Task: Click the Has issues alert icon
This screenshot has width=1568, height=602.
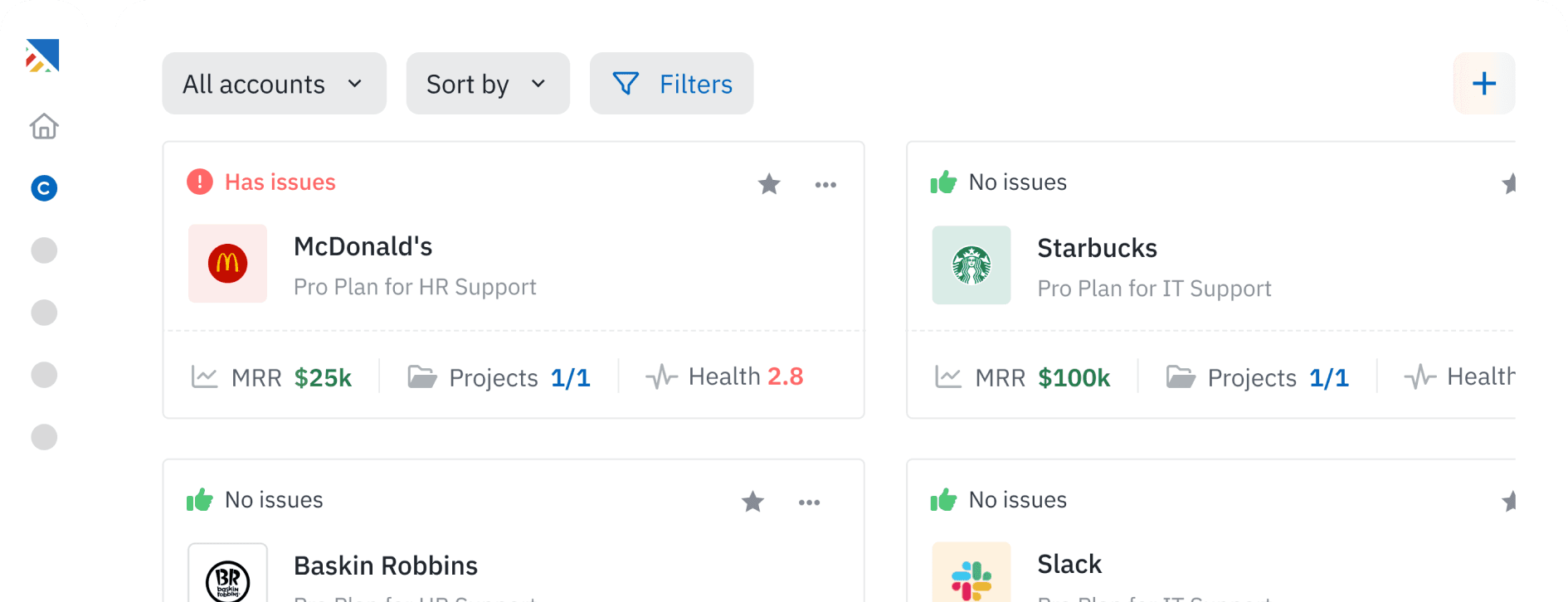Action: tap(200, 182)
